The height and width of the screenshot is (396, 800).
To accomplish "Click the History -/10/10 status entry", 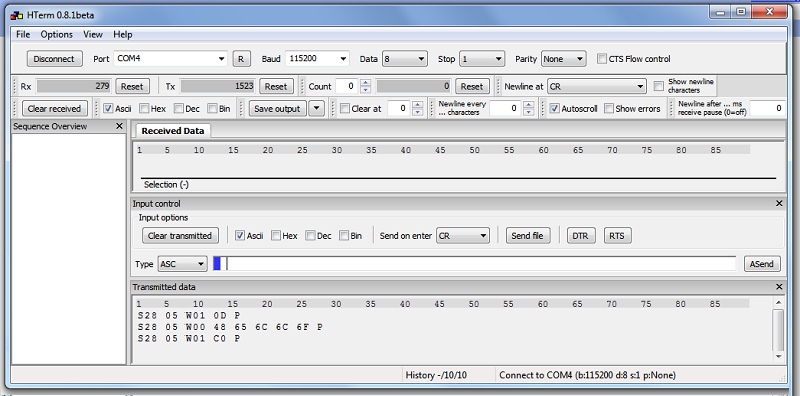I will (x=436, y=375).
